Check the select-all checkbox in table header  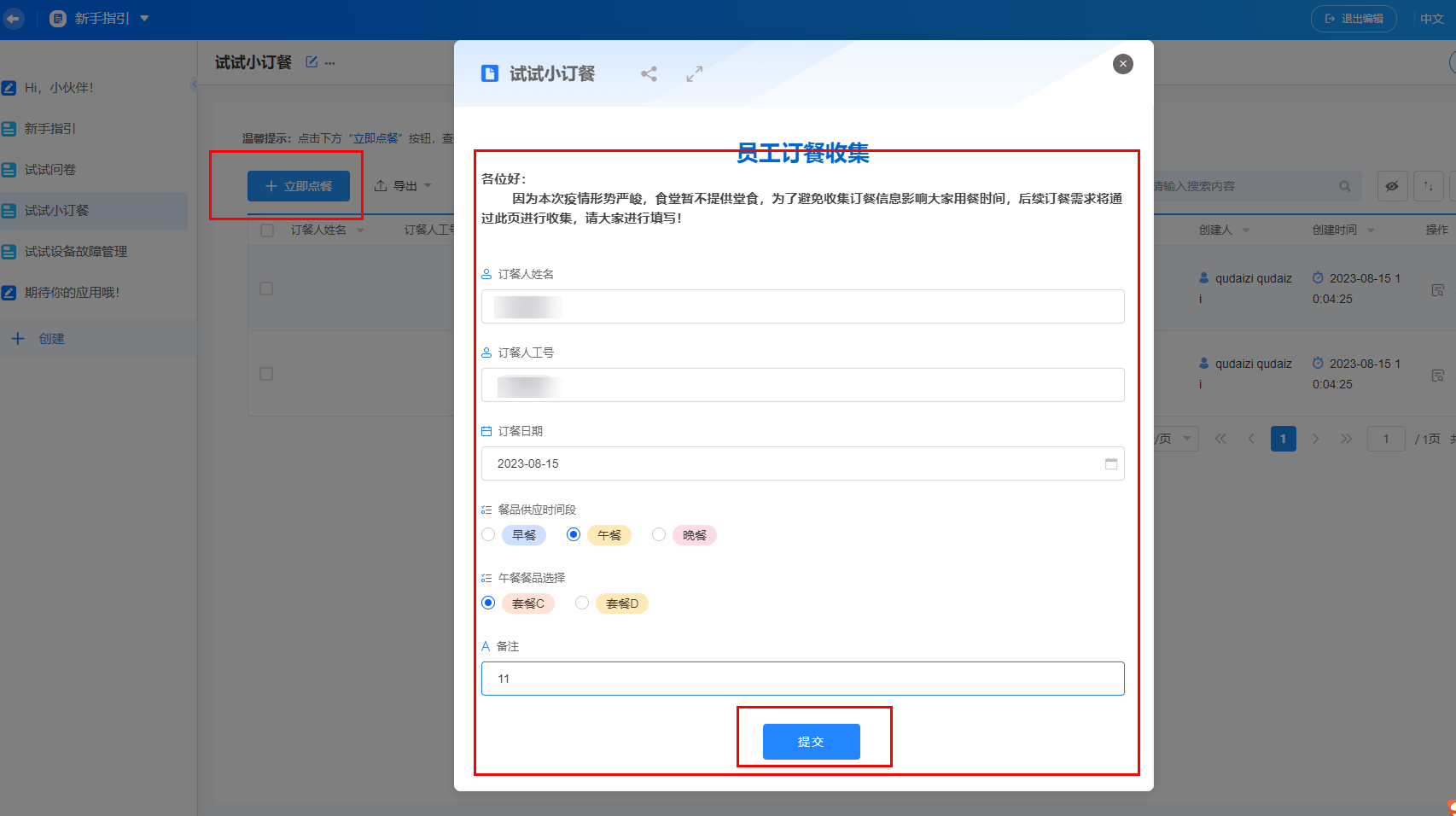(x=265, y=230)
